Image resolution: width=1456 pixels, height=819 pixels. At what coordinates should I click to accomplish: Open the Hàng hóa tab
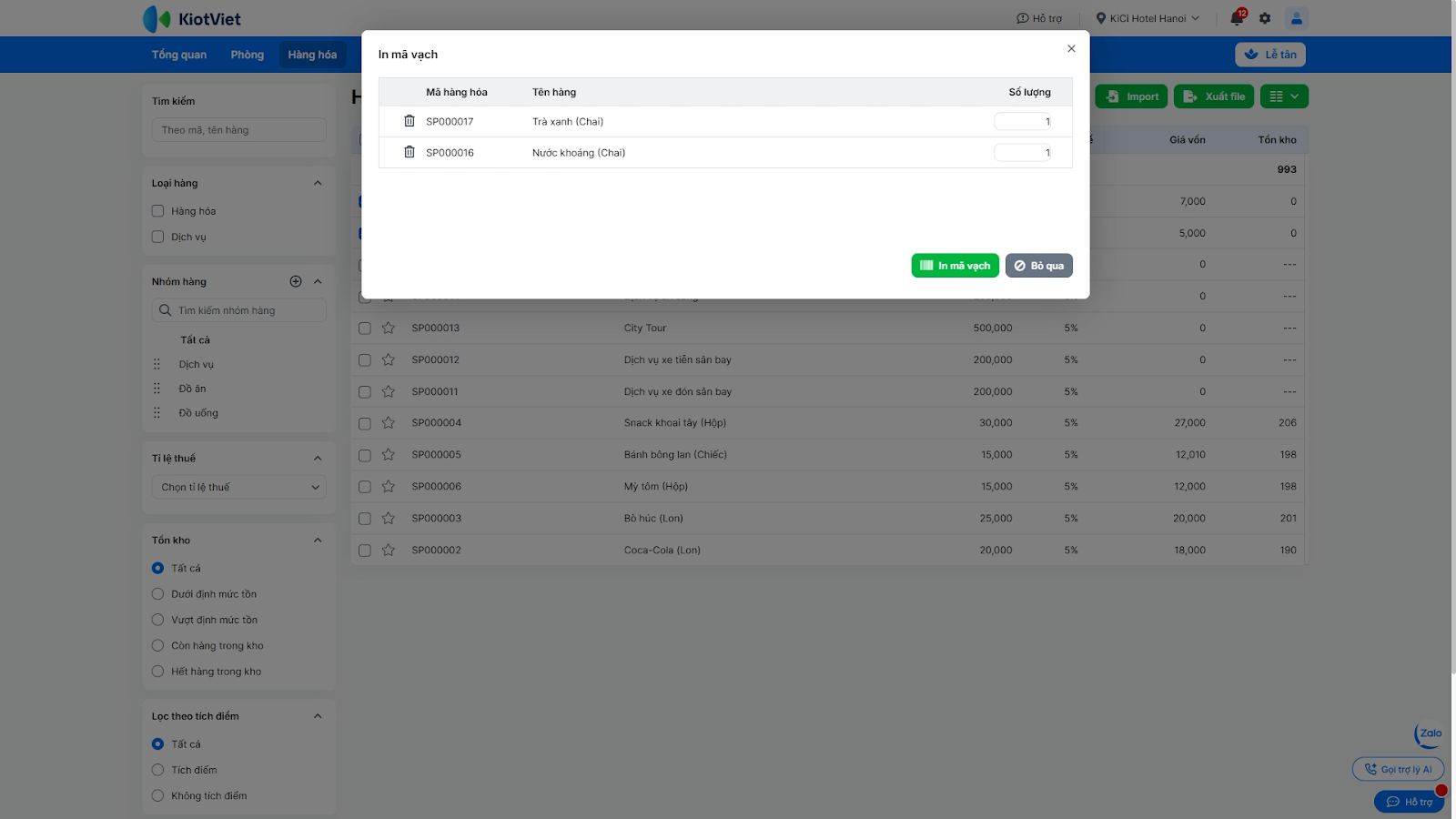pos(312,55)
